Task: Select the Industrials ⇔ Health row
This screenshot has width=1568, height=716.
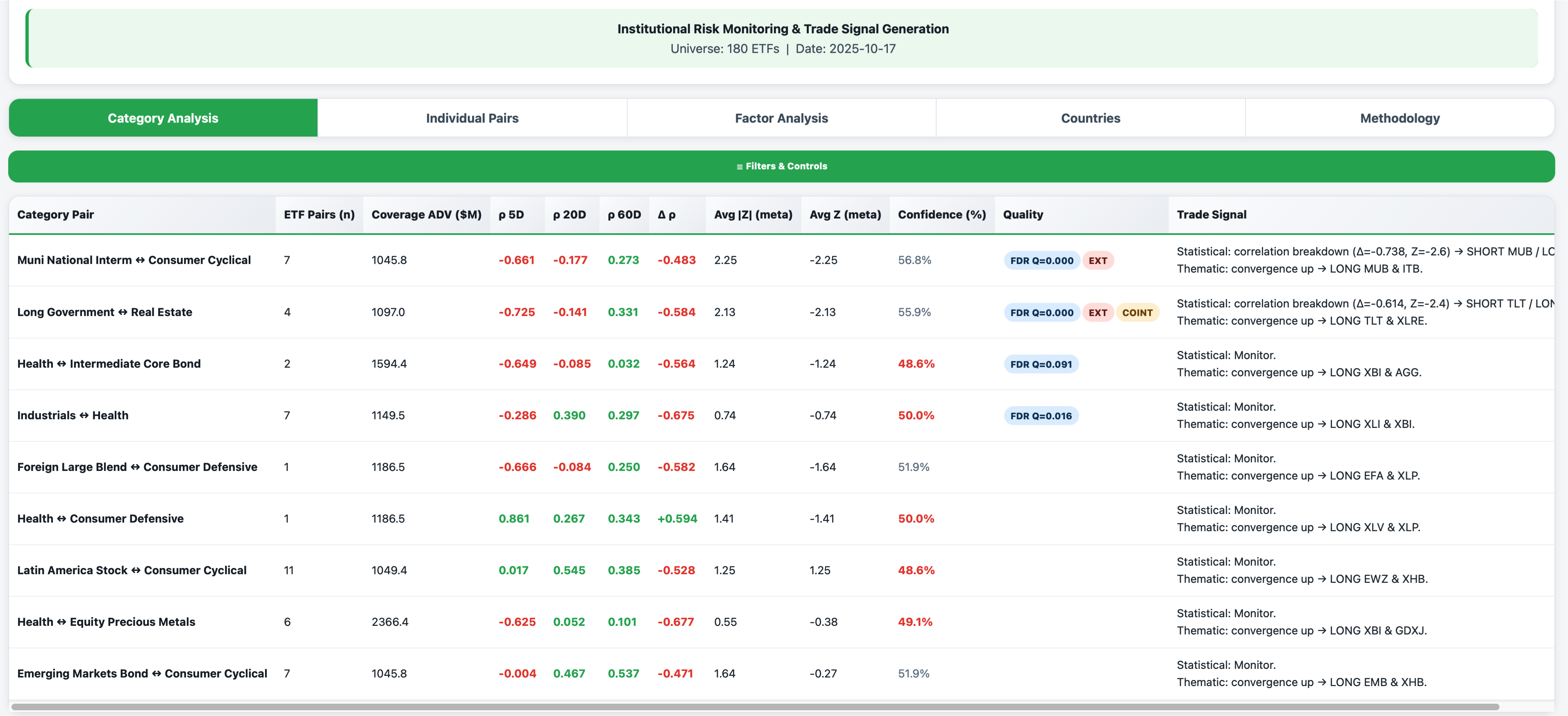Action: click(73, 415)
